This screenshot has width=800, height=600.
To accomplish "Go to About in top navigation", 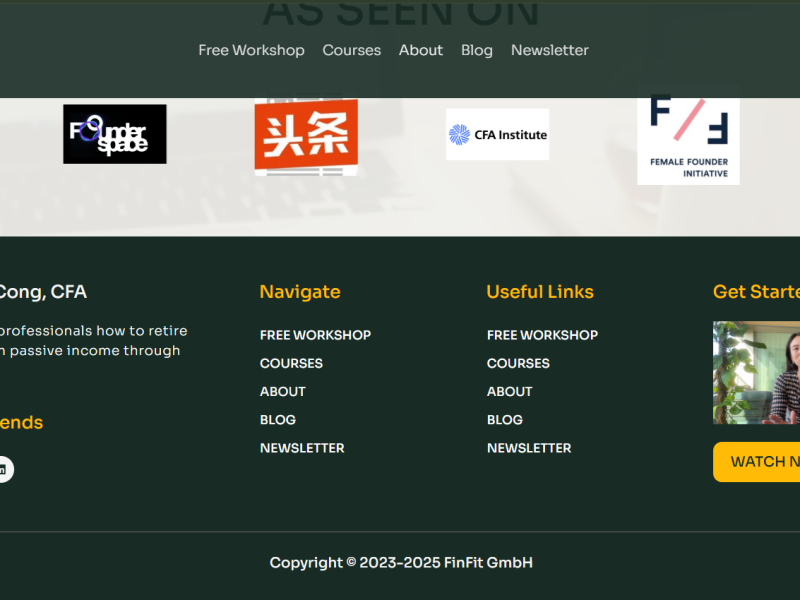I will pos(420,50).
